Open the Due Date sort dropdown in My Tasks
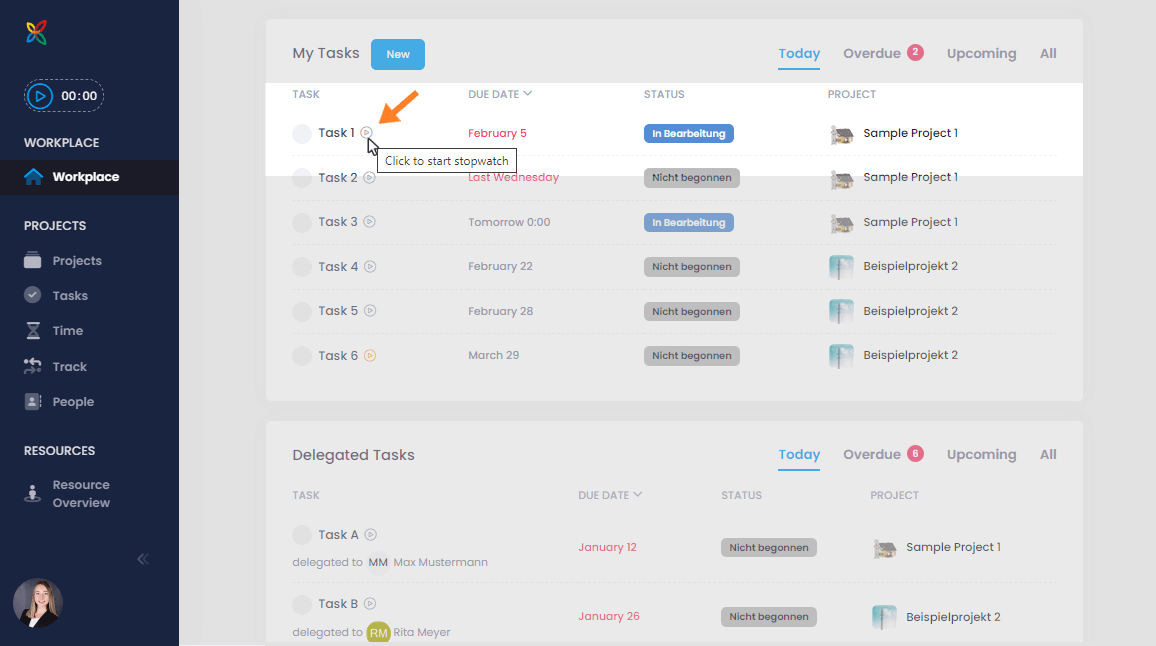Viewport: 1156px width, 646px height. [x=501, y=93]
